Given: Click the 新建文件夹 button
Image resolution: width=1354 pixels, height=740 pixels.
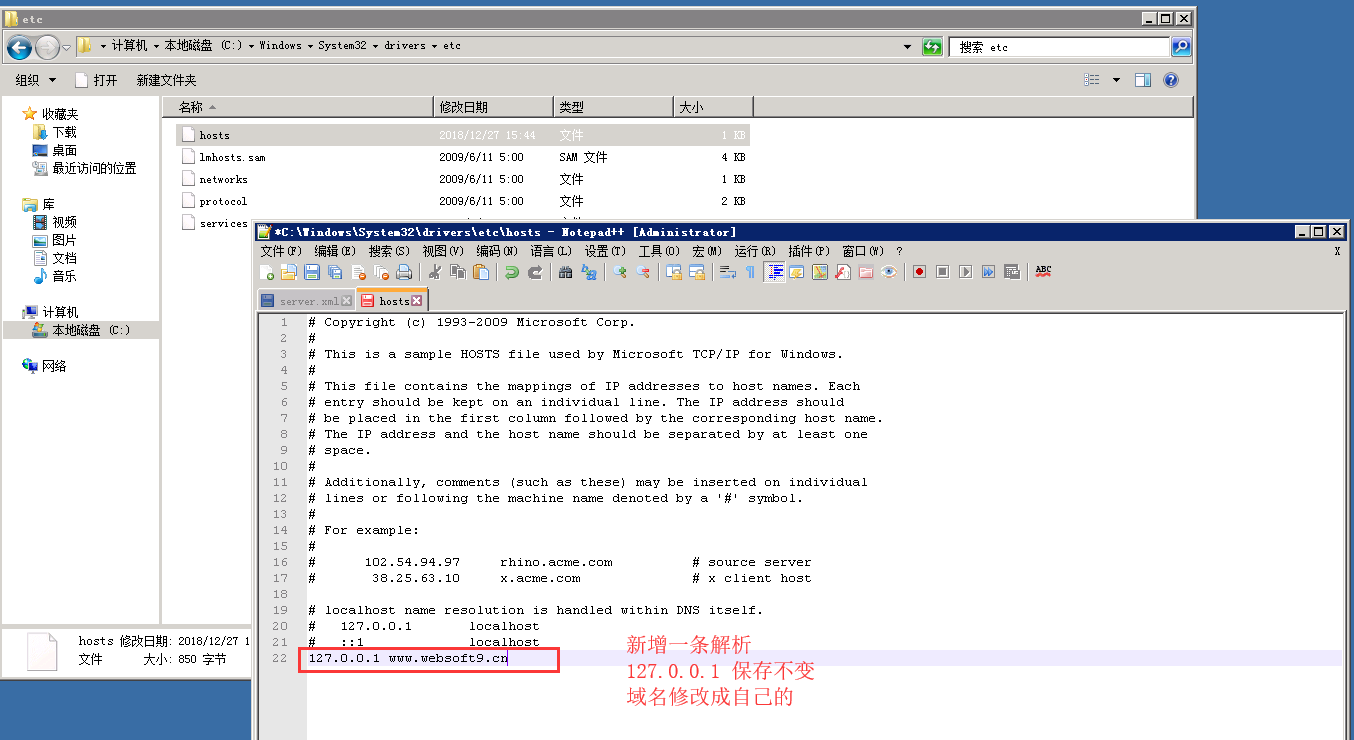Looking at the screenshot, I should point(166,80).
